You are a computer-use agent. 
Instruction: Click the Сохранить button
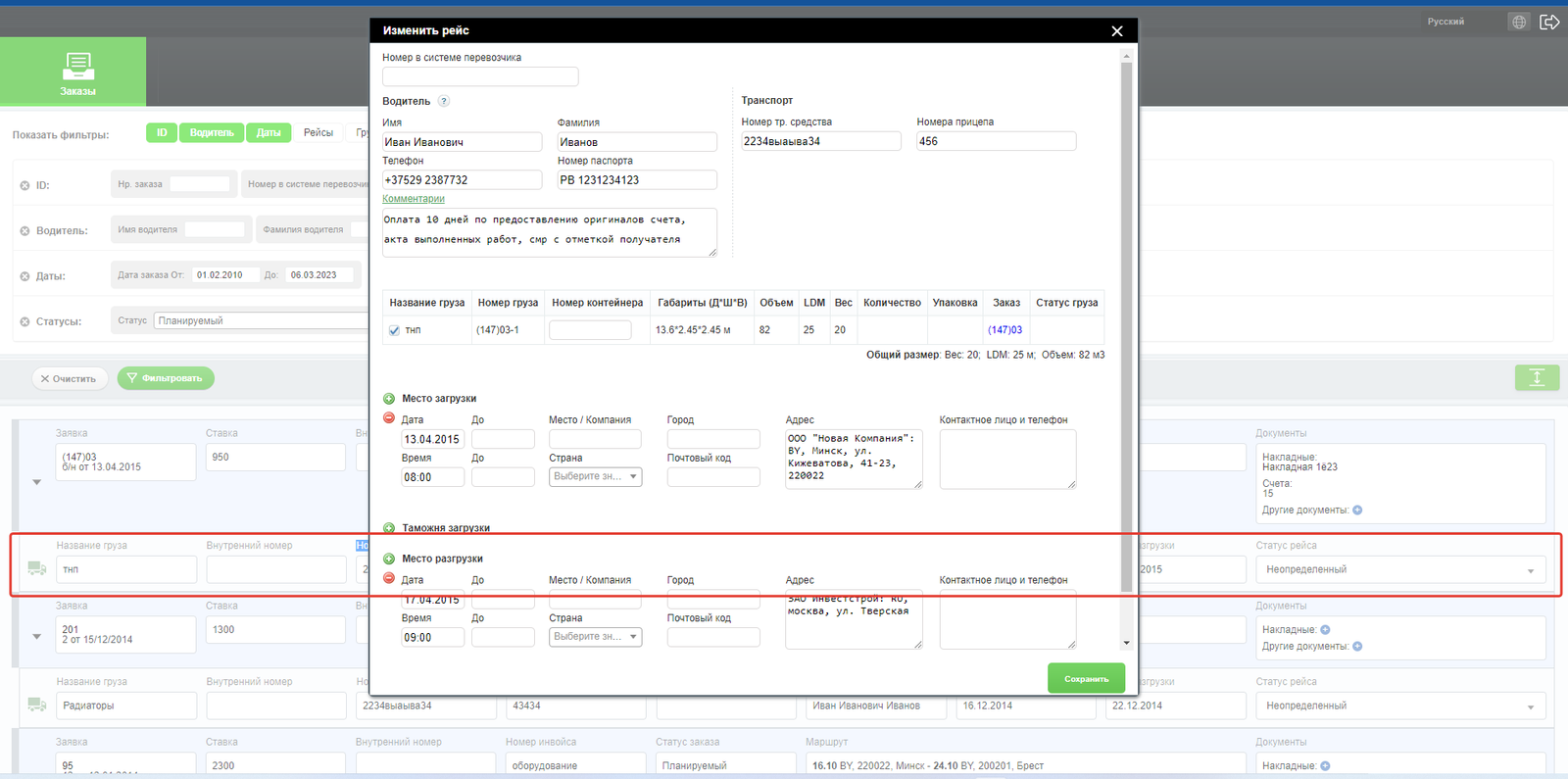click(x=1086, y=678)
